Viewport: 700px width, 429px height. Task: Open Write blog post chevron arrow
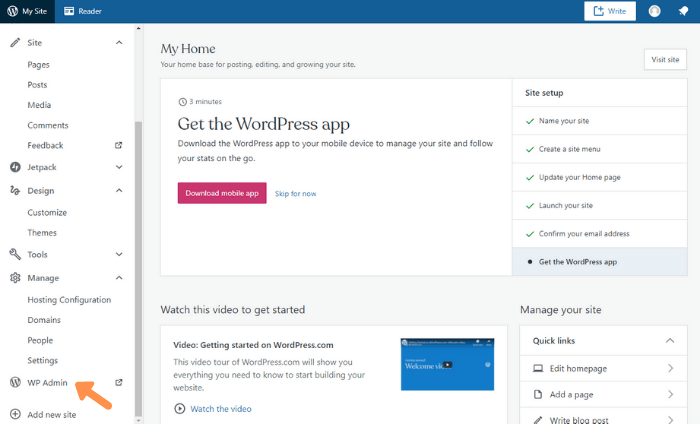pyautogui.click(x=671, y=420)
